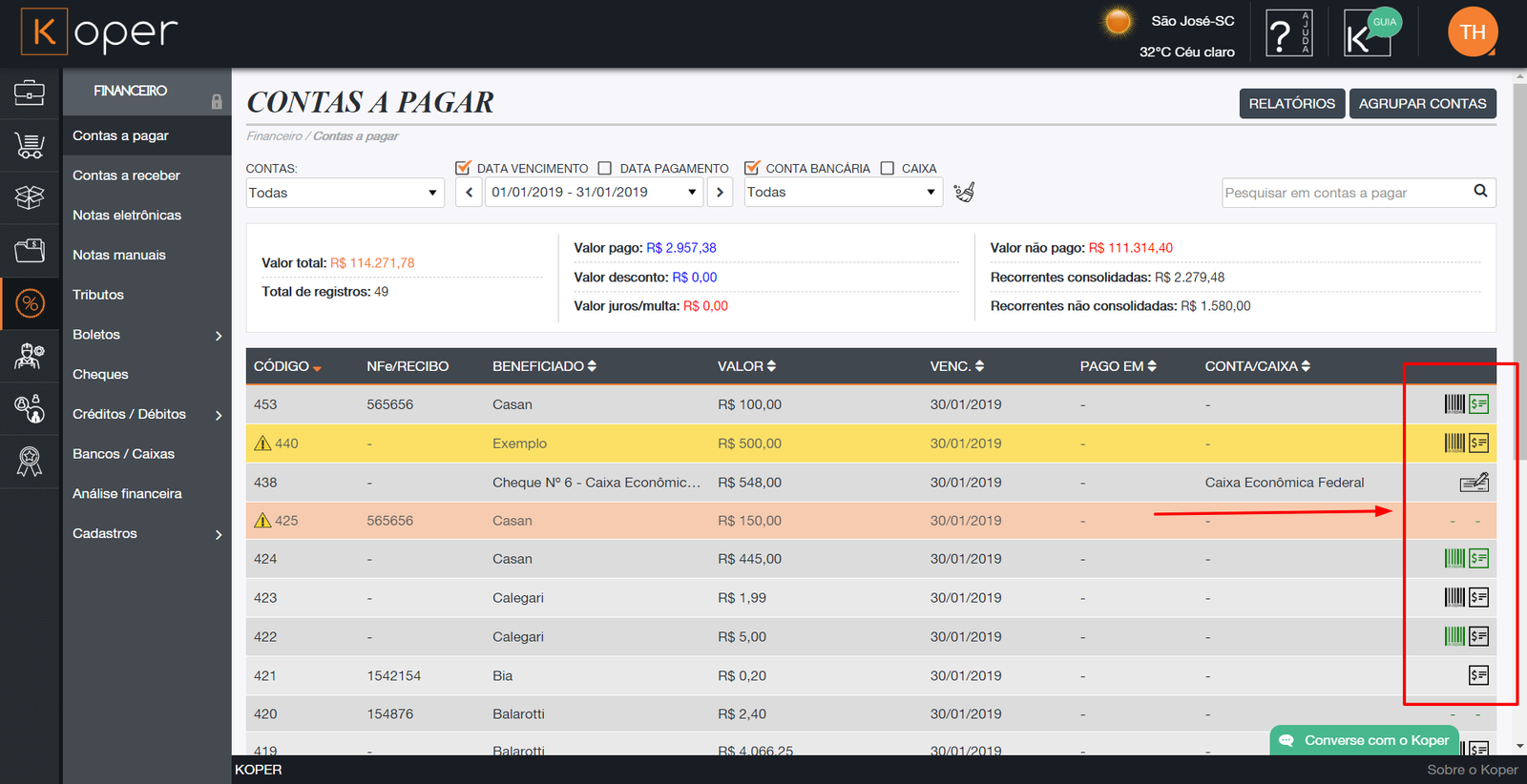The width and height of the screenshot is (1527, 784).
Task: Open the help question mark icon
Action: 1287,34
